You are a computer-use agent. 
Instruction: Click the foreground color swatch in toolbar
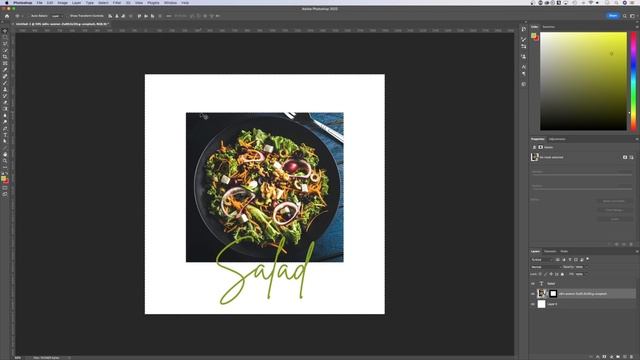pyautogui.click(x=4, y=178)
